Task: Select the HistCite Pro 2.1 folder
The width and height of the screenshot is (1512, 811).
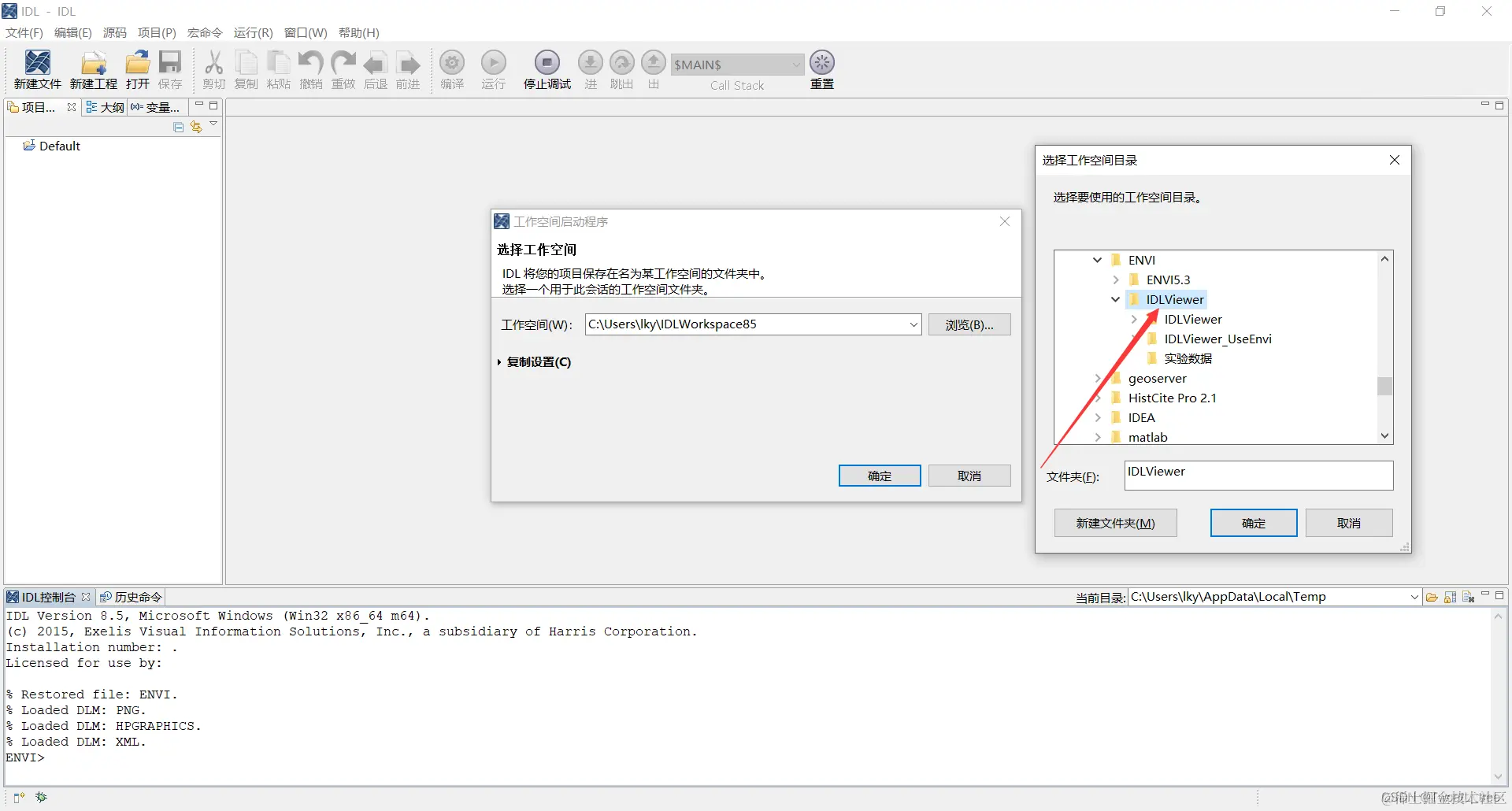Action: click(1172, 398)
